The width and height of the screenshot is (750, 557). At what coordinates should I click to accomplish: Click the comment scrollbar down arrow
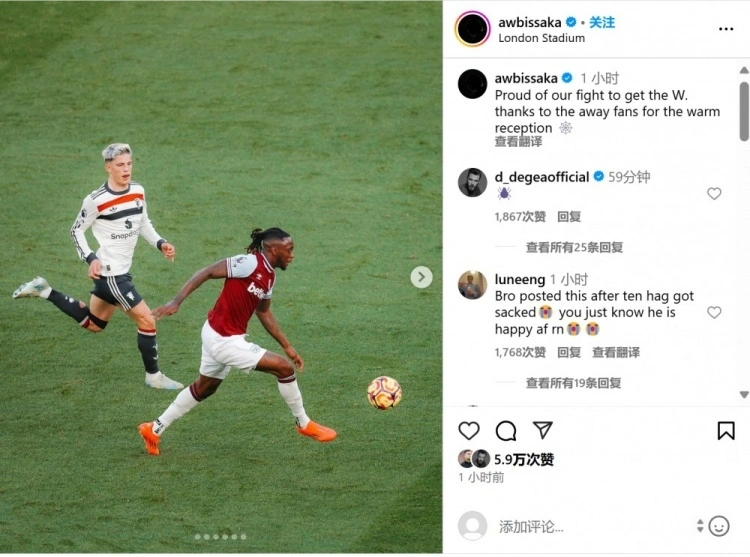[x=744, y=394]
